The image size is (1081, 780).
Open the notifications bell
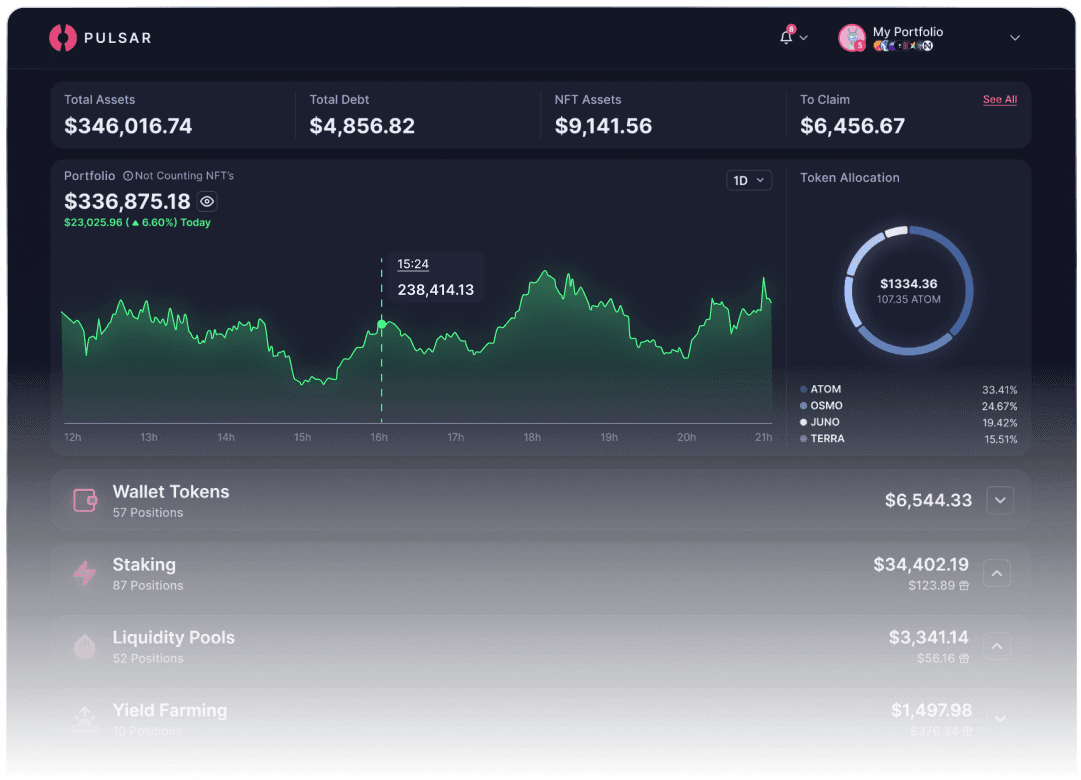point(787,37)
